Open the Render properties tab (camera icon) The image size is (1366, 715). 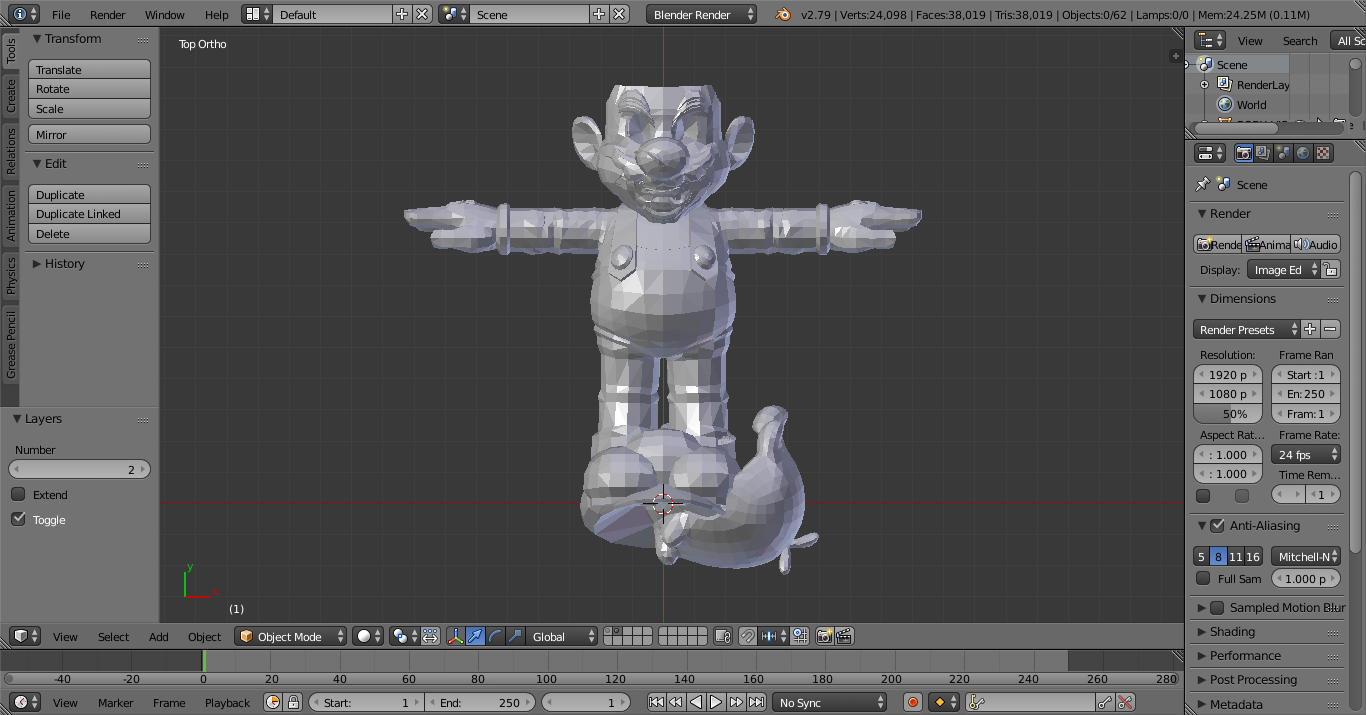pos(1244,153)
